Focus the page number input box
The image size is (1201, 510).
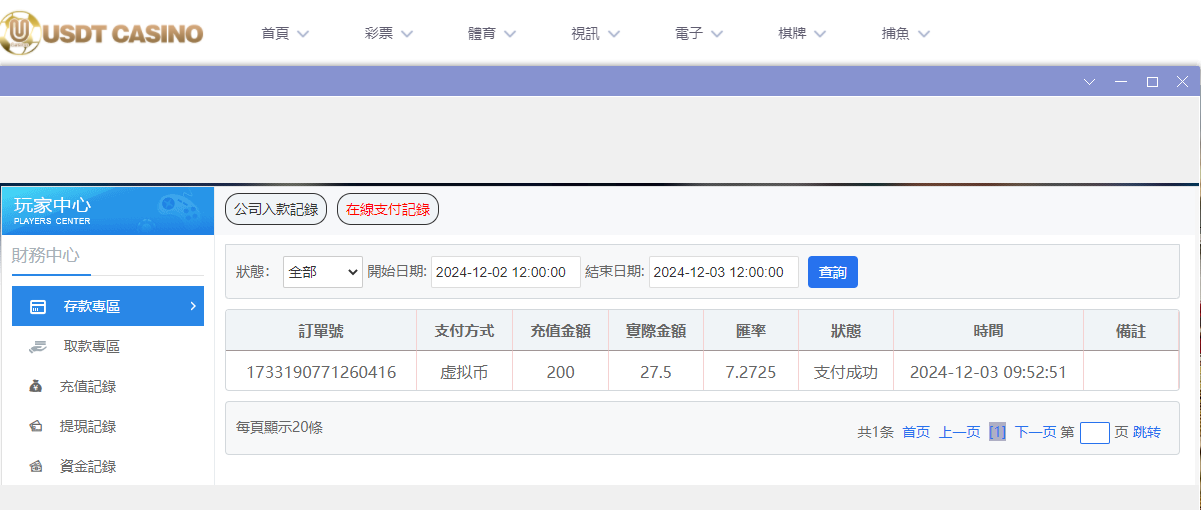point(1095,432)
